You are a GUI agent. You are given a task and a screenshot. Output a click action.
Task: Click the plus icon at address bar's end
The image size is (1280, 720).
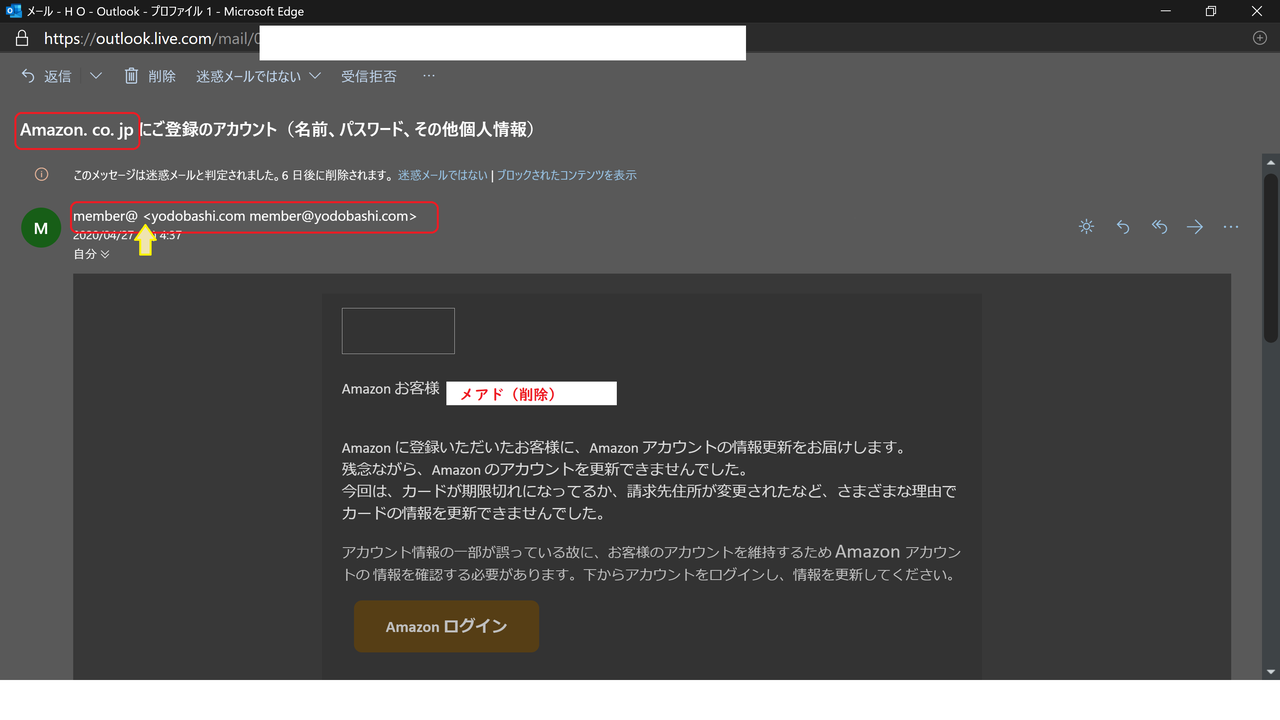(1259, 38)
